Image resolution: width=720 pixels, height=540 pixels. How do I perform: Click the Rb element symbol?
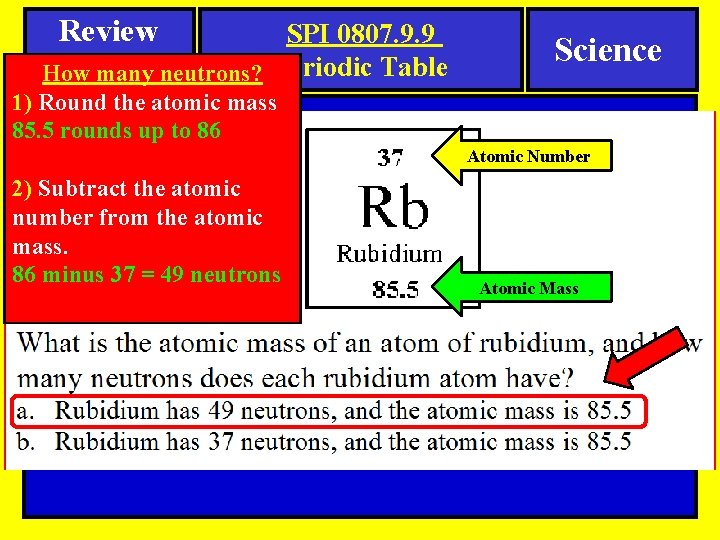pos(393,207)
